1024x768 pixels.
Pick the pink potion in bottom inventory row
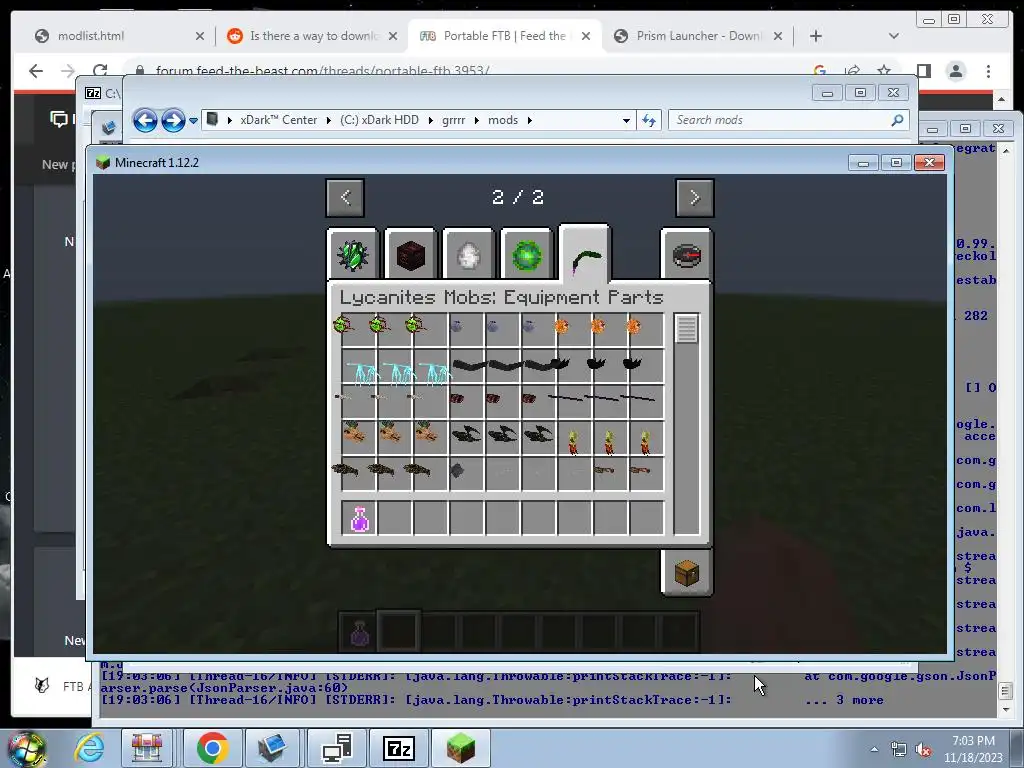coord(359,519)
